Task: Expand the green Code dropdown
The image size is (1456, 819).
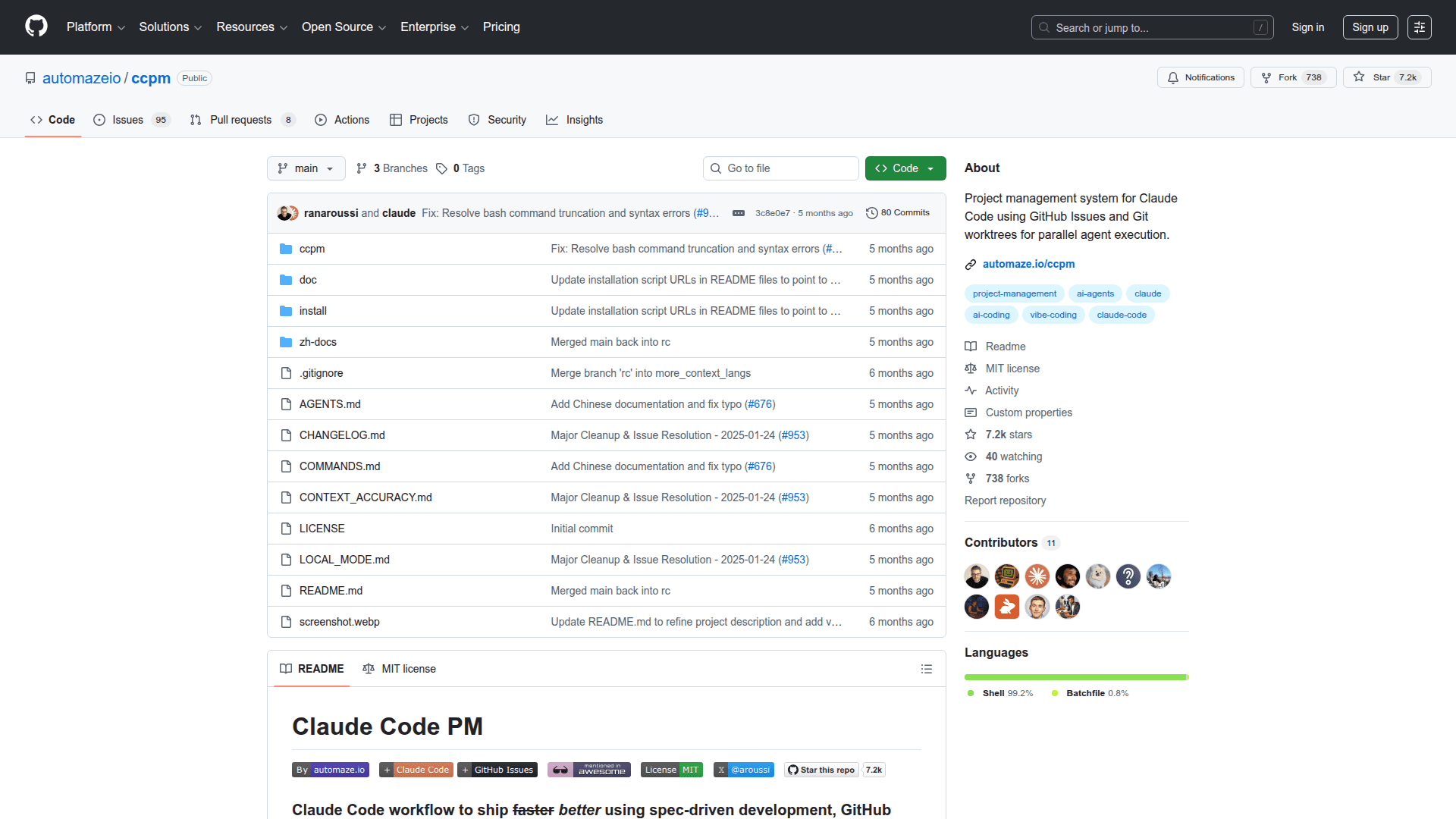Action: [905, 168]
